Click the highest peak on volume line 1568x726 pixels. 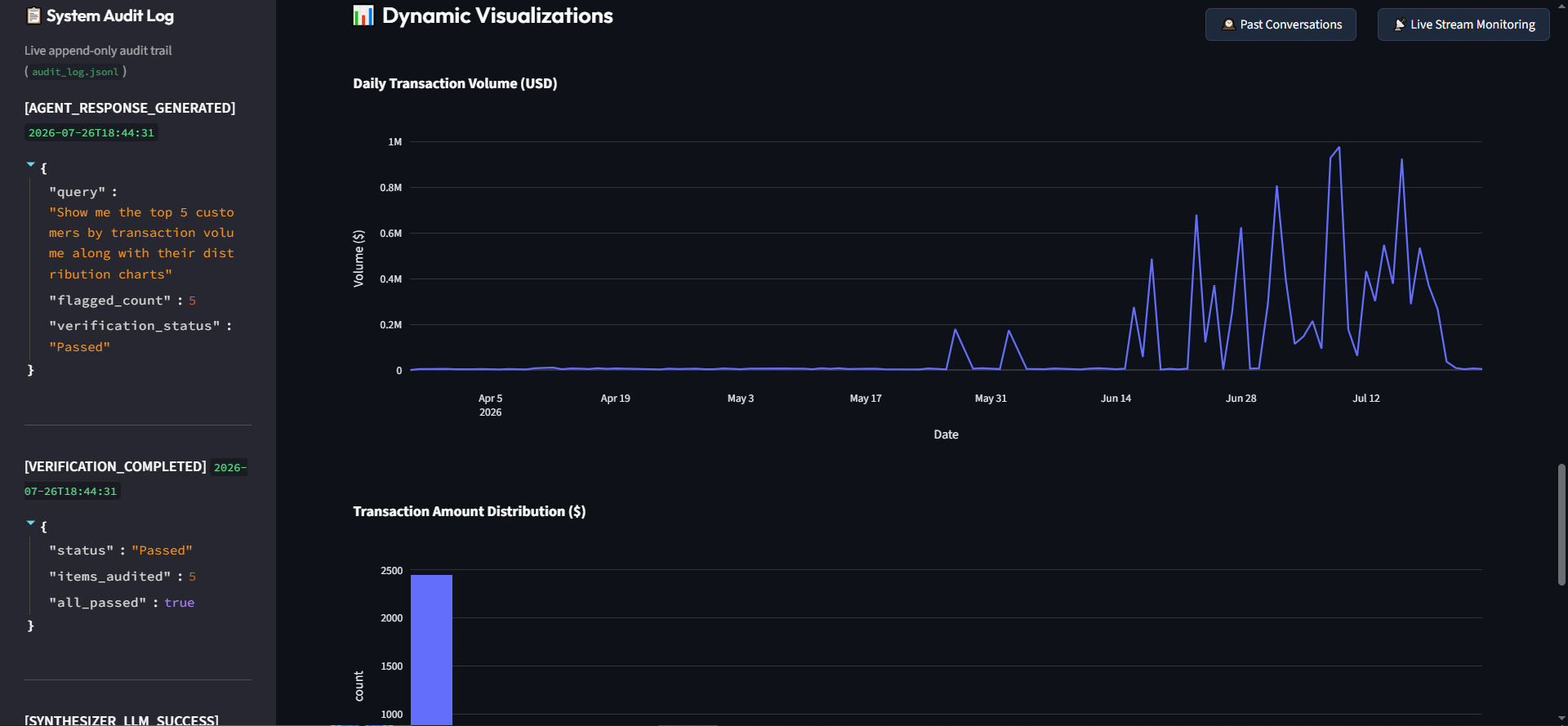tap(1339, 148)
